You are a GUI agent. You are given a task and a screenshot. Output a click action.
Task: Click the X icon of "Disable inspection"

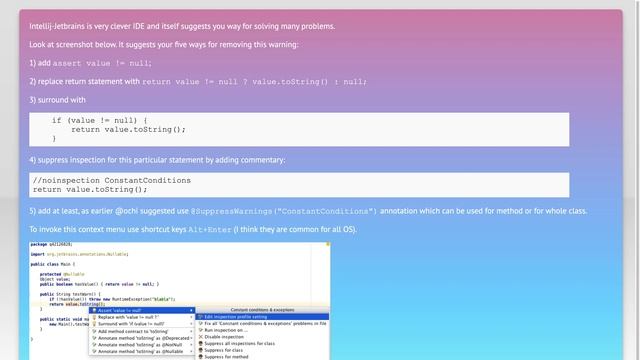coord(200,337)
